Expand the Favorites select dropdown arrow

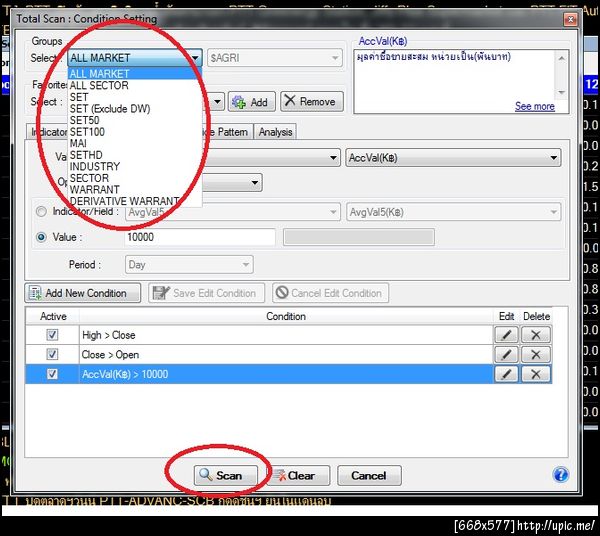click(217, 102)
